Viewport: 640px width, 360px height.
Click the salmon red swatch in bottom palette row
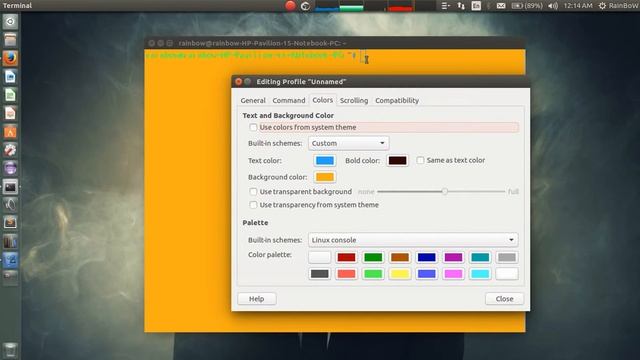point(346,273)
